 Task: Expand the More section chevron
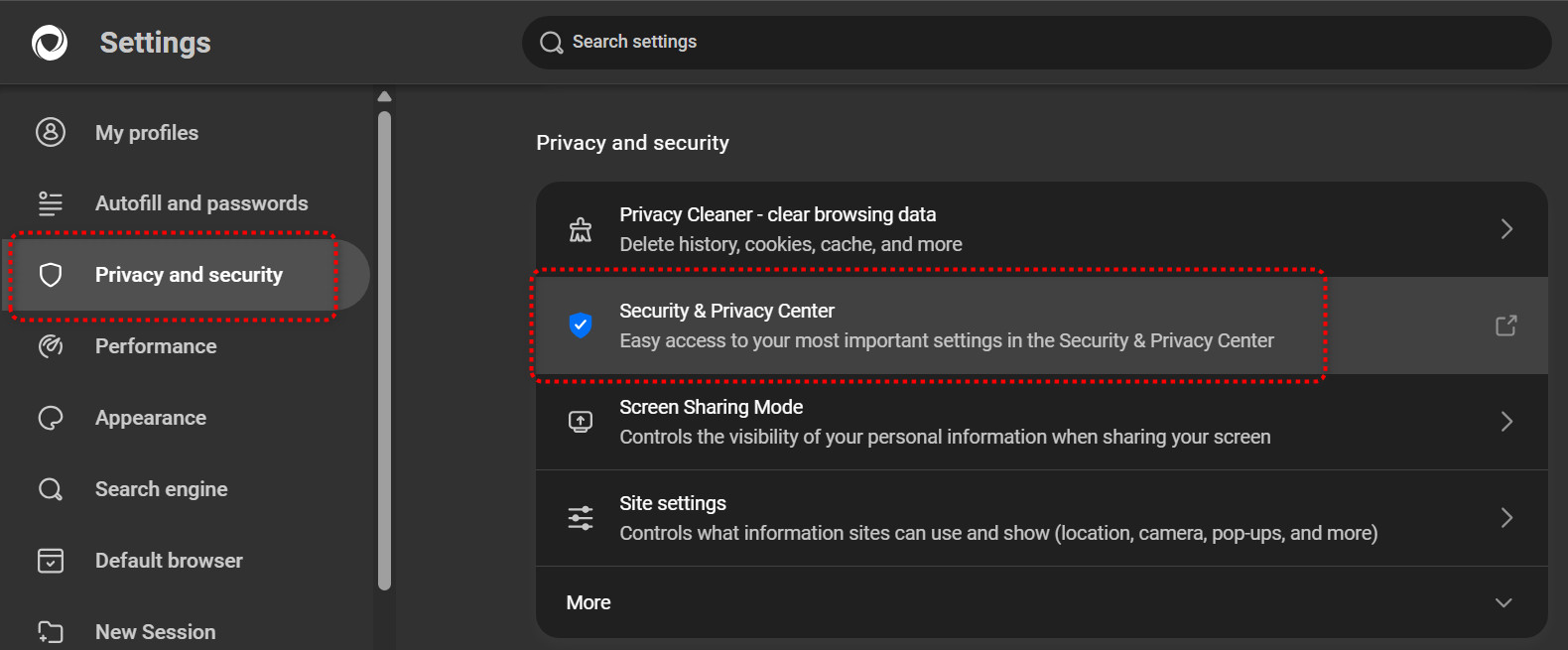1503,602
